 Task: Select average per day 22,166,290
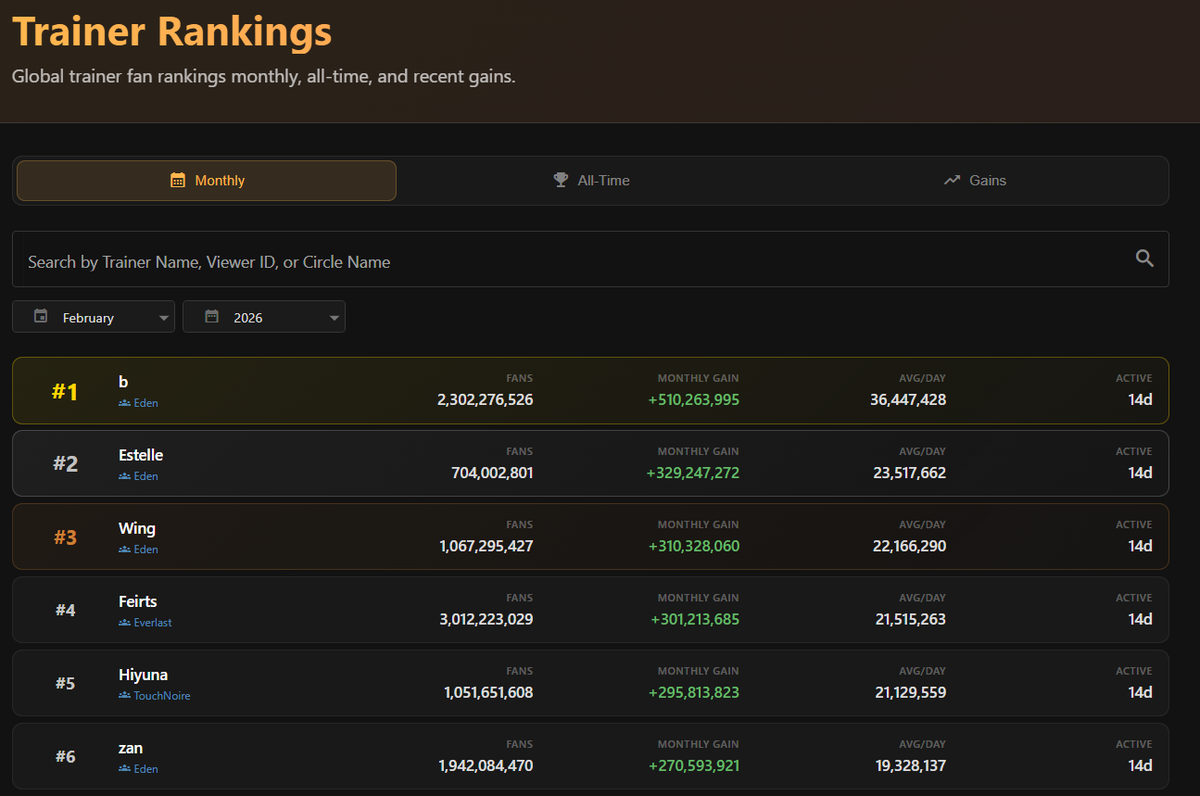click(909, 546)
